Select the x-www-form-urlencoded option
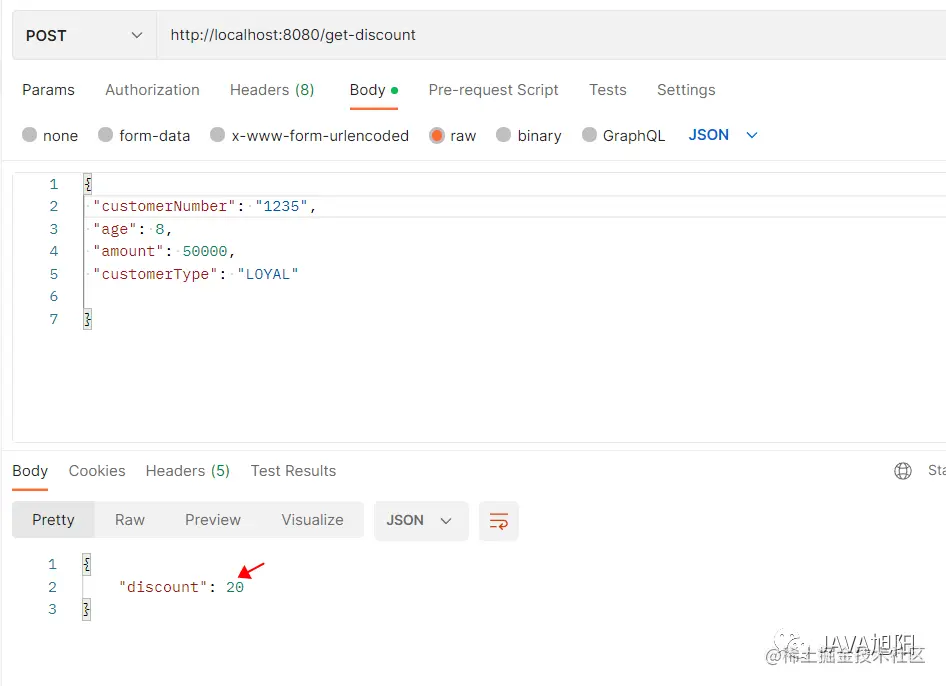 pyautogui.click(x=310, y=135)
